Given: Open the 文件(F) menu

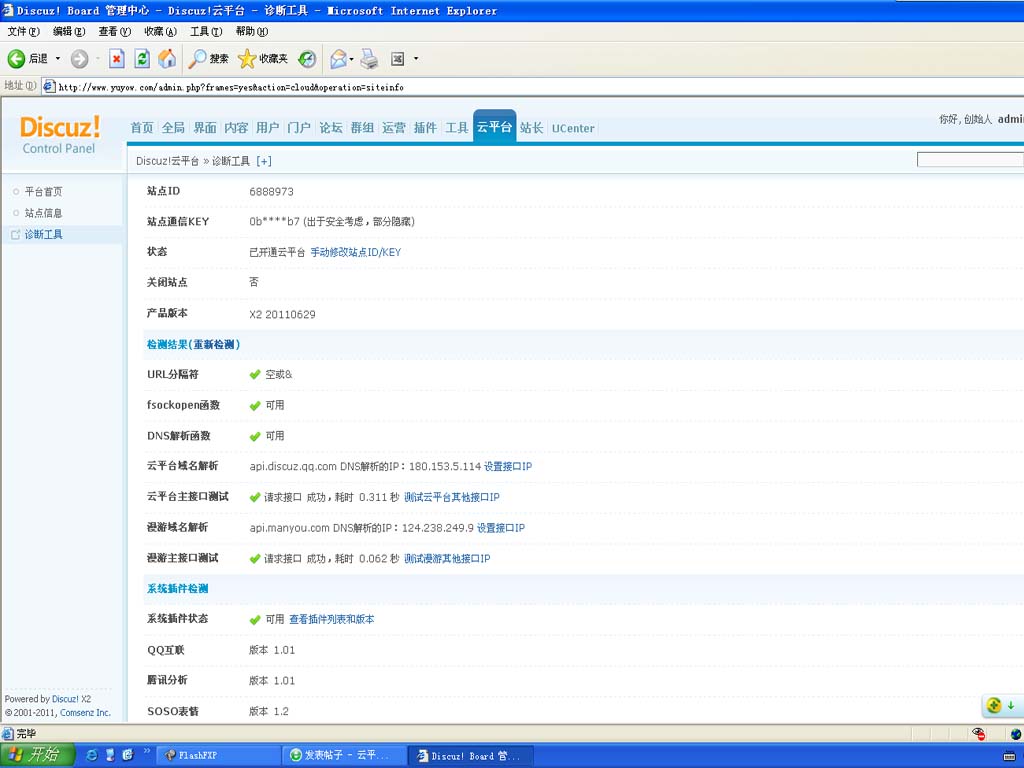Looking at the screenshot, I should point(24,31).
